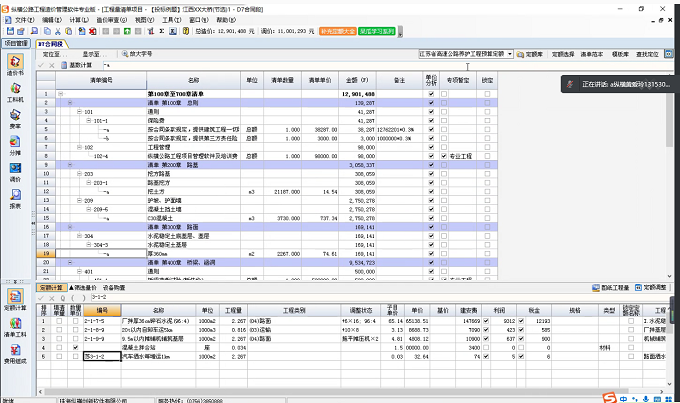This screenshot has height=403, width=680.
Task: Click the scissors cut toolbar icon
Action: [58, 31]
